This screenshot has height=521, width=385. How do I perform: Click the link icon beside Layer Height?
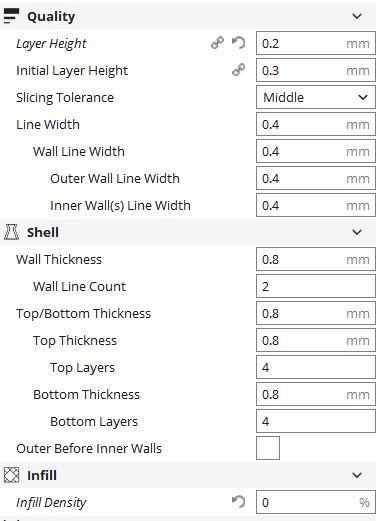pos(217,43)
